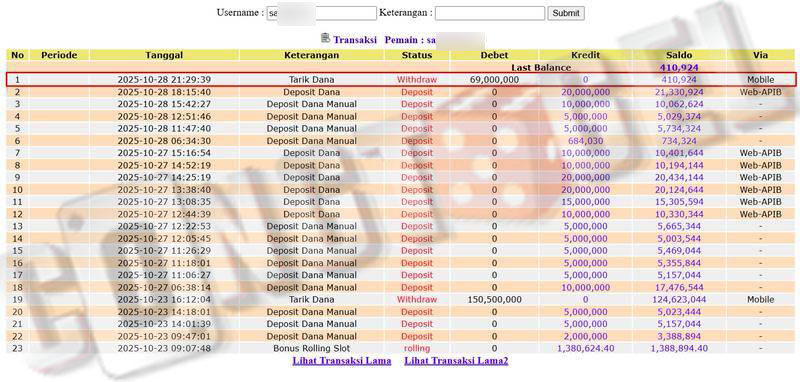Click the rolling status text
800x382 pixels.
(x=417, y=348)
